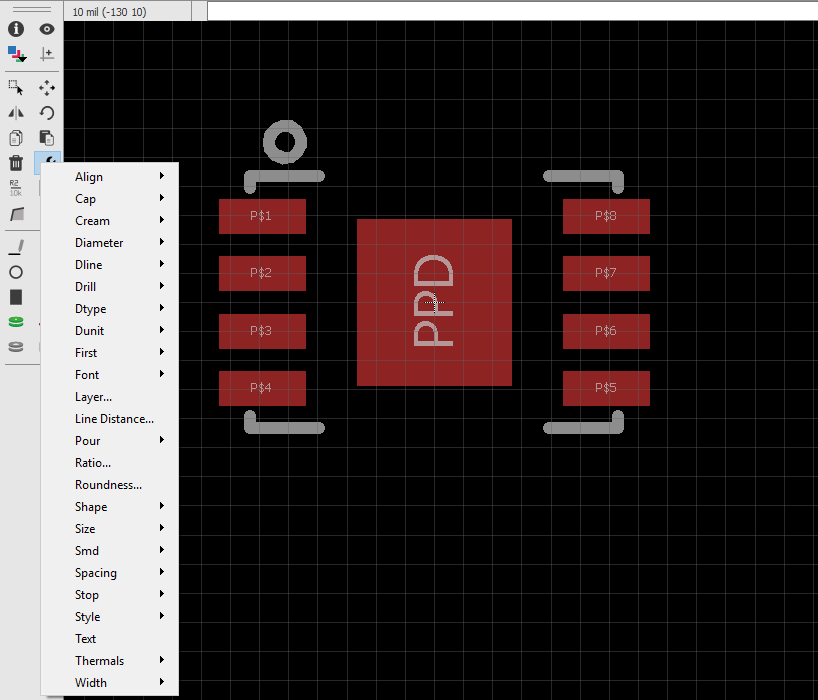Choose the Mirror tool
Viewport: 818px width, 700px height.
tap(16, 113)
